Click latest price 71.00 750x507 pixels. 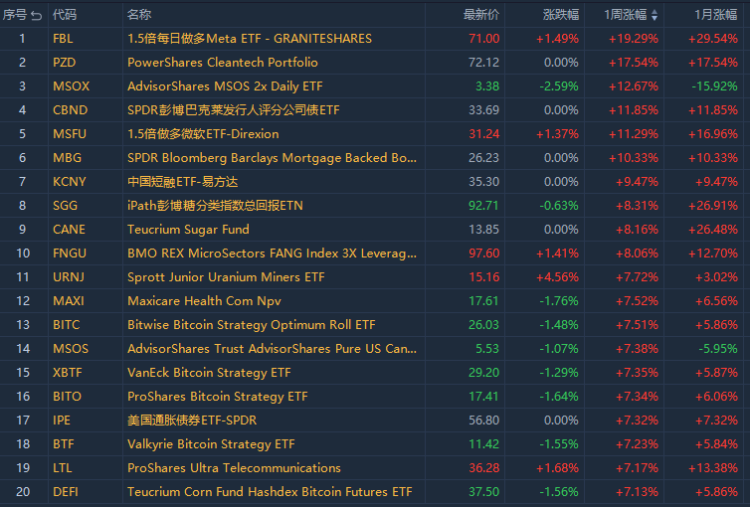click(484, 39)
